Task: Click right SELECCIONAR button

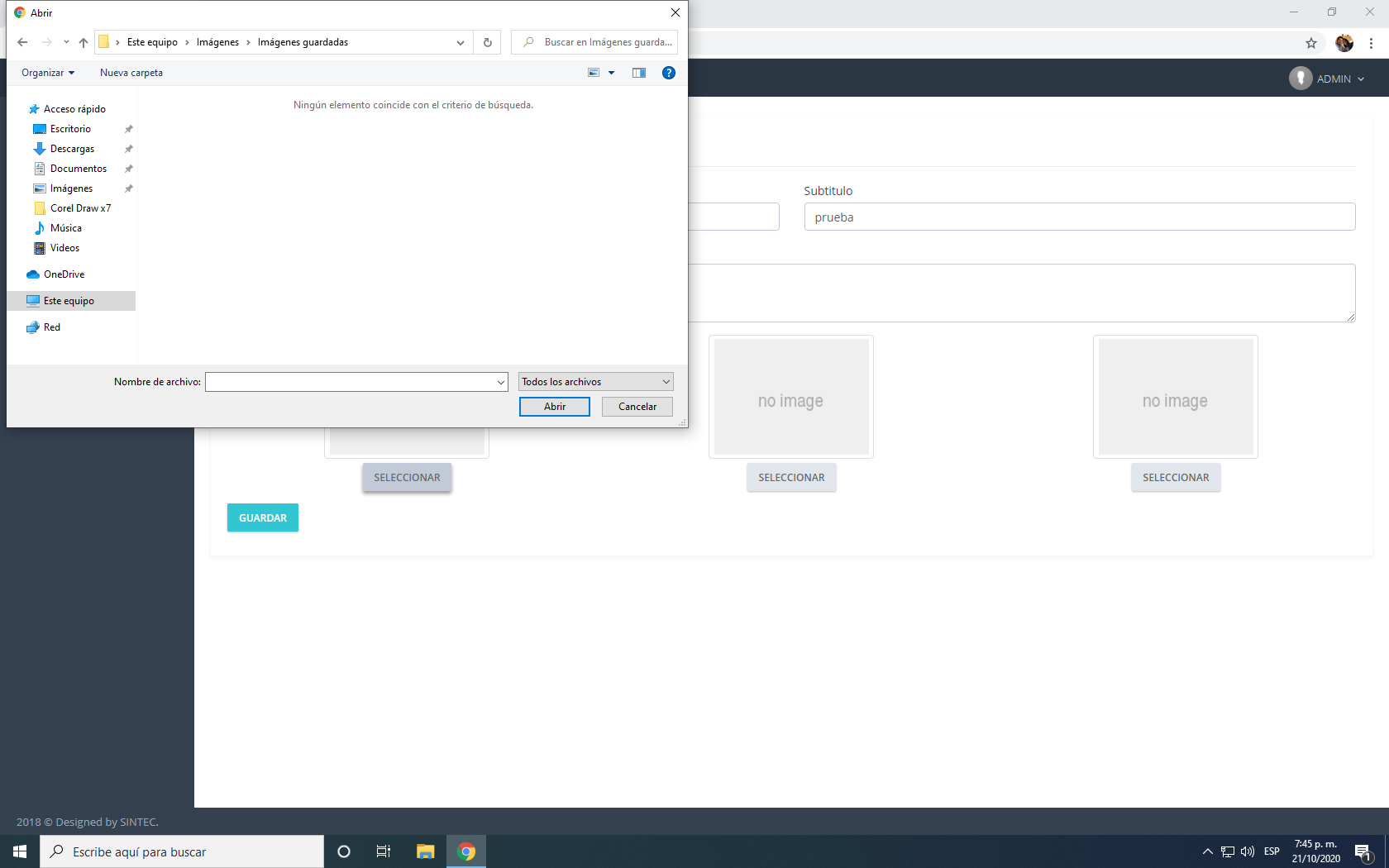Action: [x=1176, y=478]
